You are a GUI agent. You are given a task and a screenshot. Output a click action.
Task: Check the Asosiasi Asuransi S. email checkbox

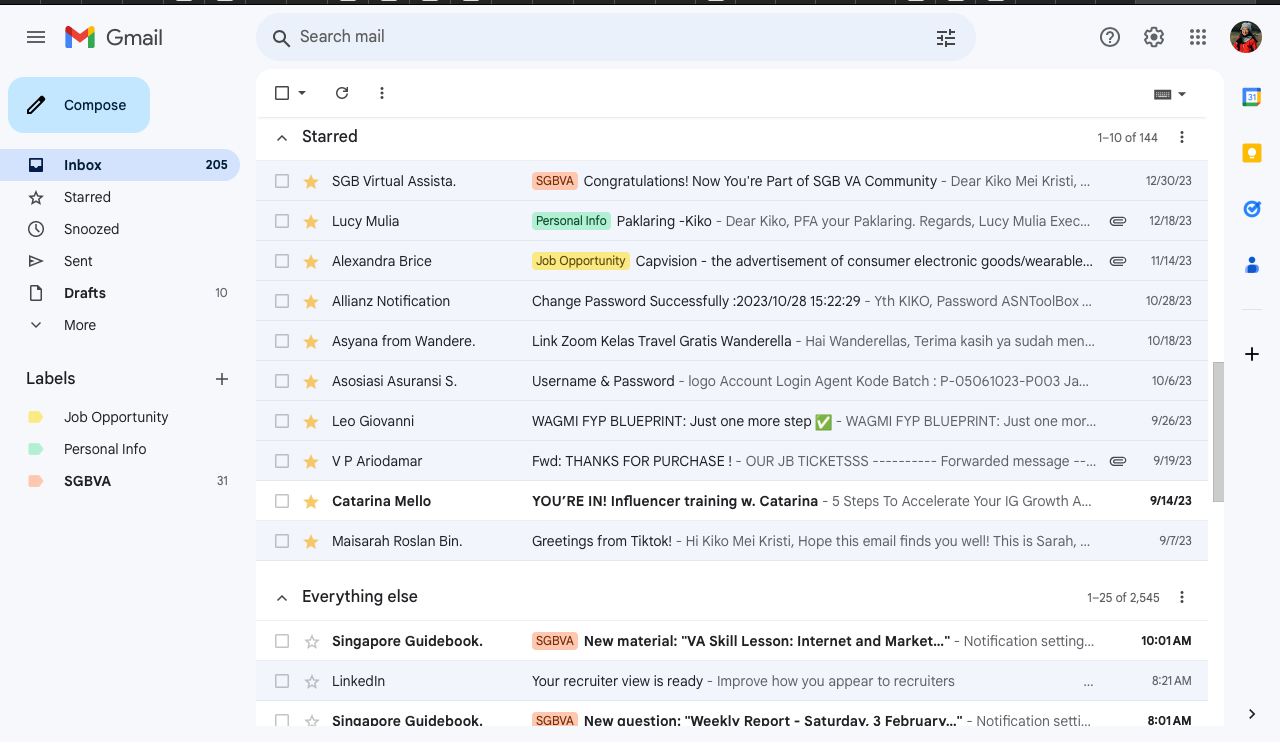click(282, 381)
